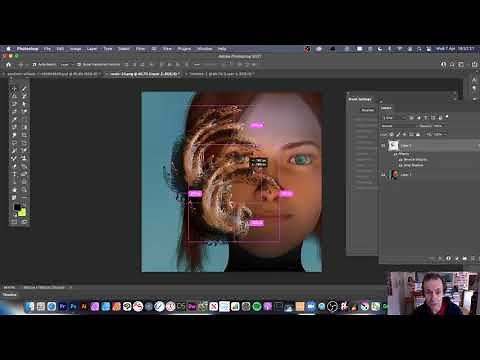Select the Type tool in the toolbar
This screenshot has height=360, width=480.
tap(14, 174)
